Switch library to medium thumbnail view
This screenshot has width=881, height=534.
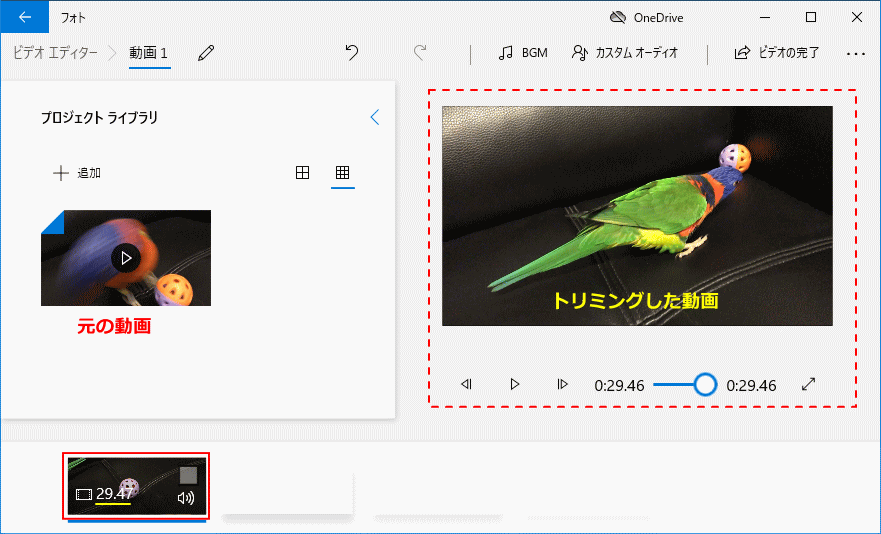[x=302, y=173]
